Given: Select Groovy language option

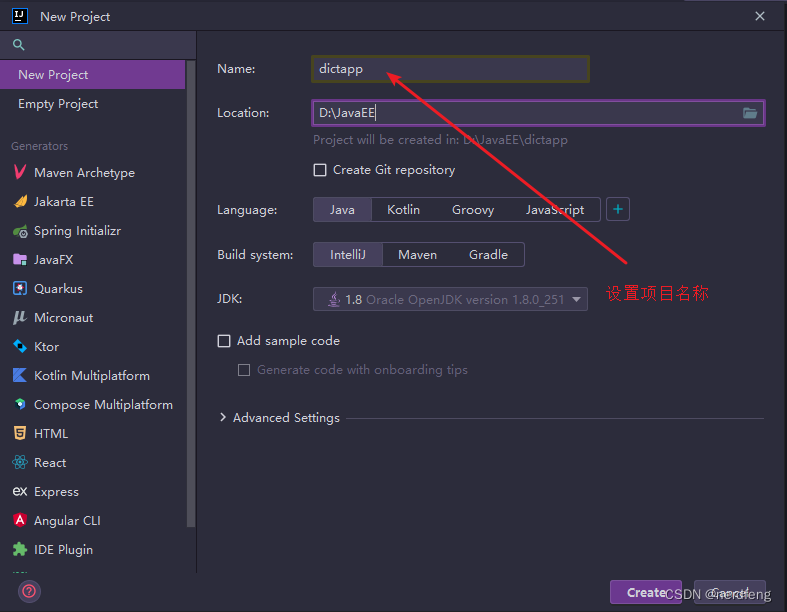Looking at the screenshot, I should coord(473,210).
